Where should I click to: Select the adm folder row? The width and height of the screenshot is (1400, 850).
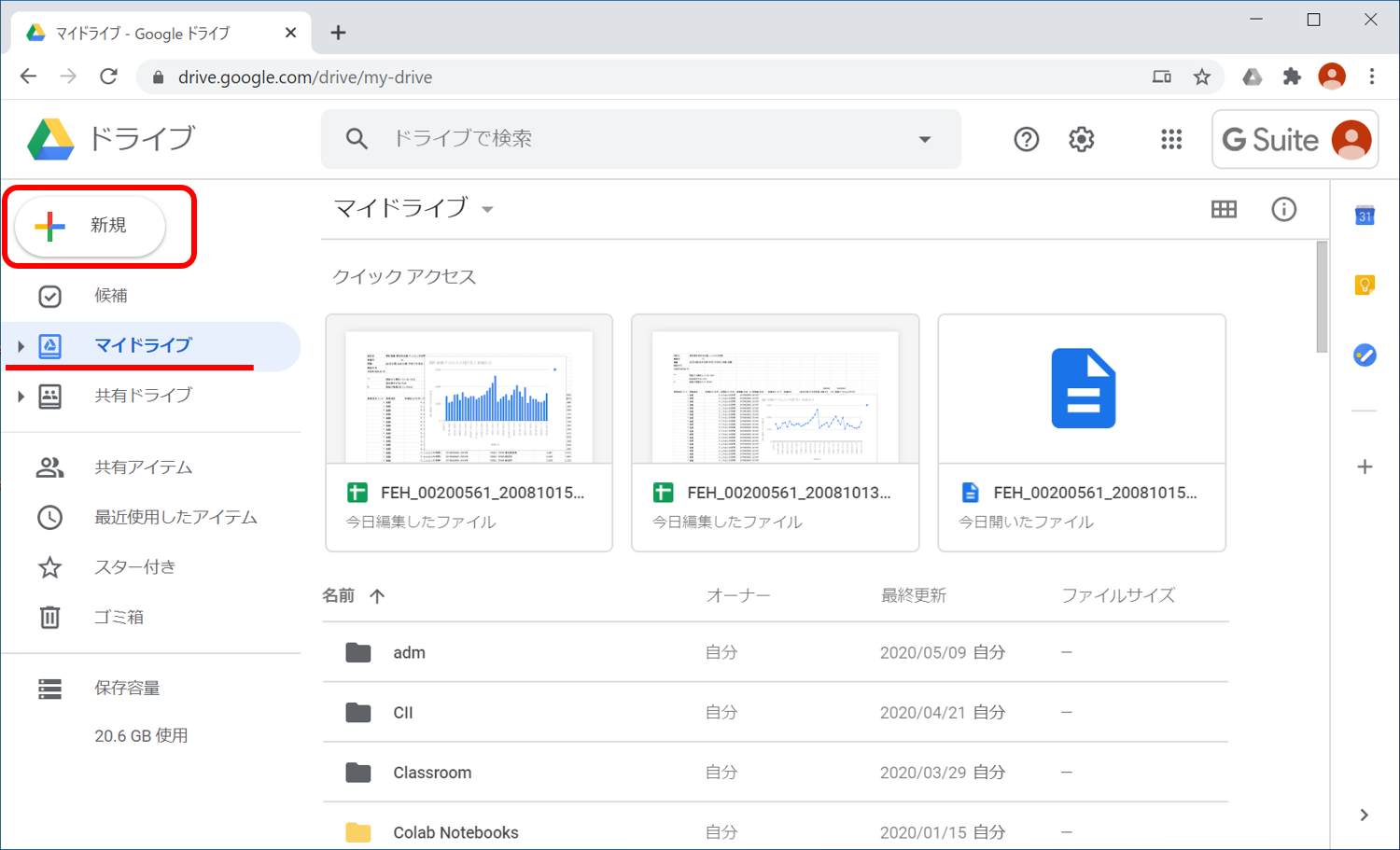click(776, 652)
